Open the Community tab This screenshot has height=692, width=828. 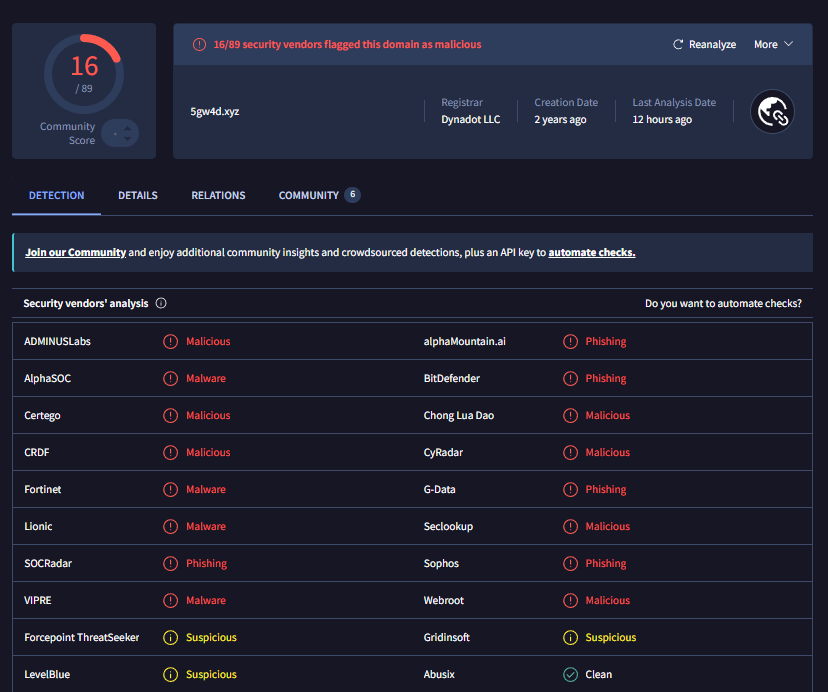[x=319, y=195]
